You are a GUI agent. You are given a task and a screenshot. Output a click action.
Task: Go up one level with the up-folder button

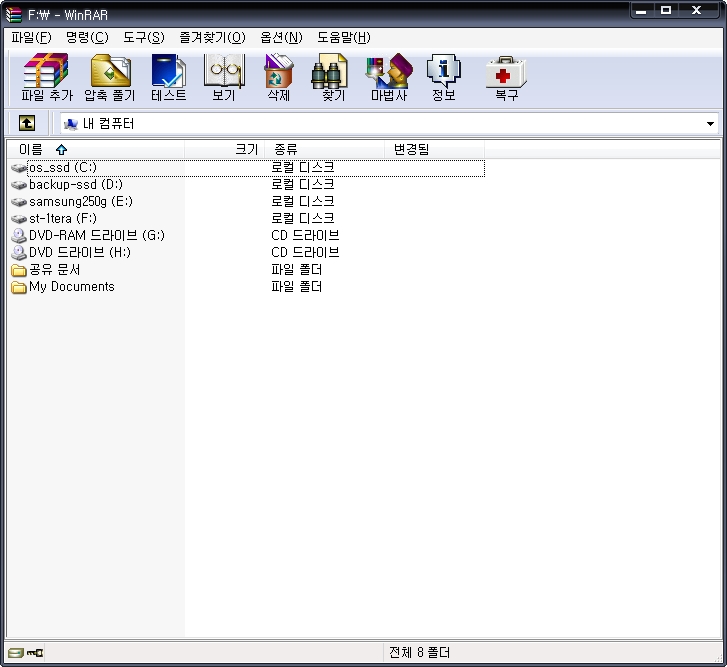(x=27, y=123)
